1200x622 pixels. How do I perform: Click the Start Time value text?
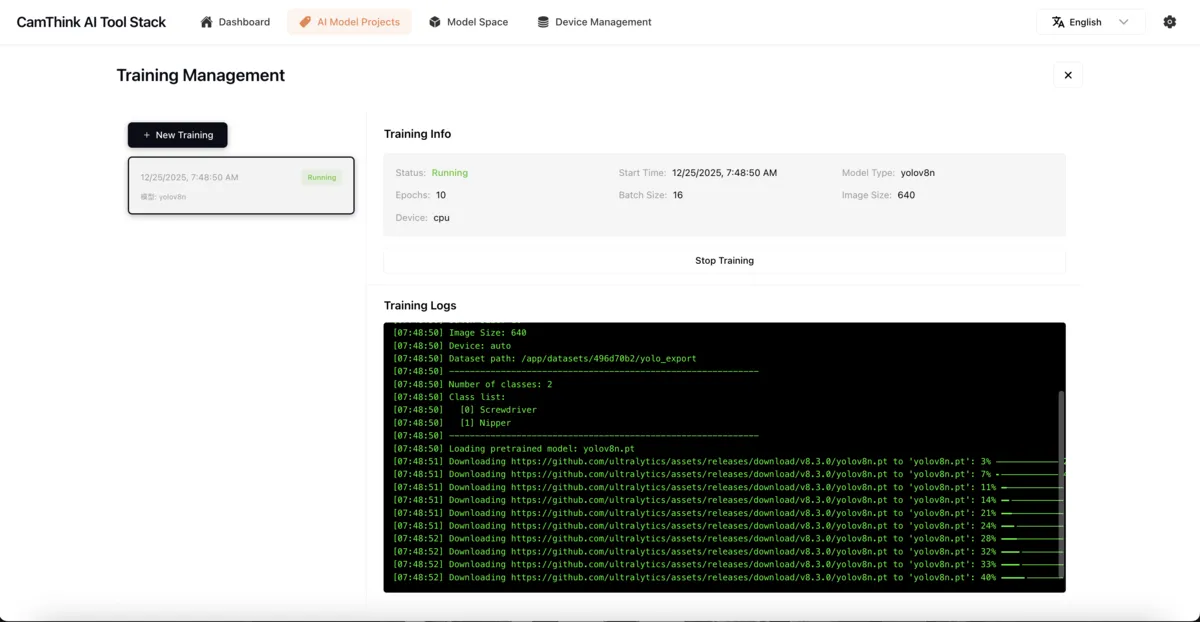point(725,173)
